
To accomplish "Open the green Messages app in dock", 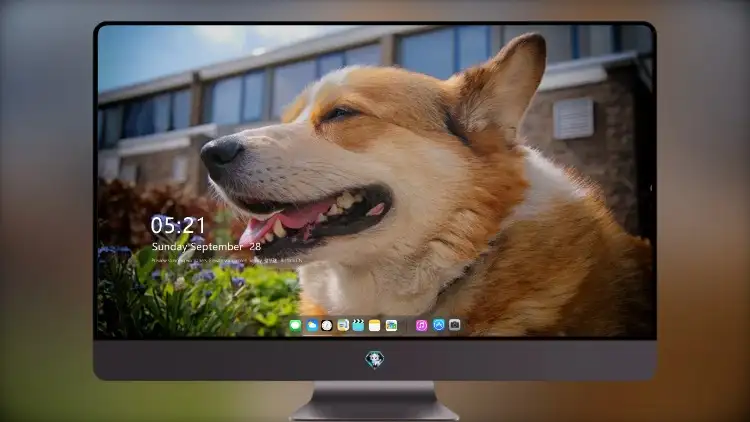I will coord(296,325).
